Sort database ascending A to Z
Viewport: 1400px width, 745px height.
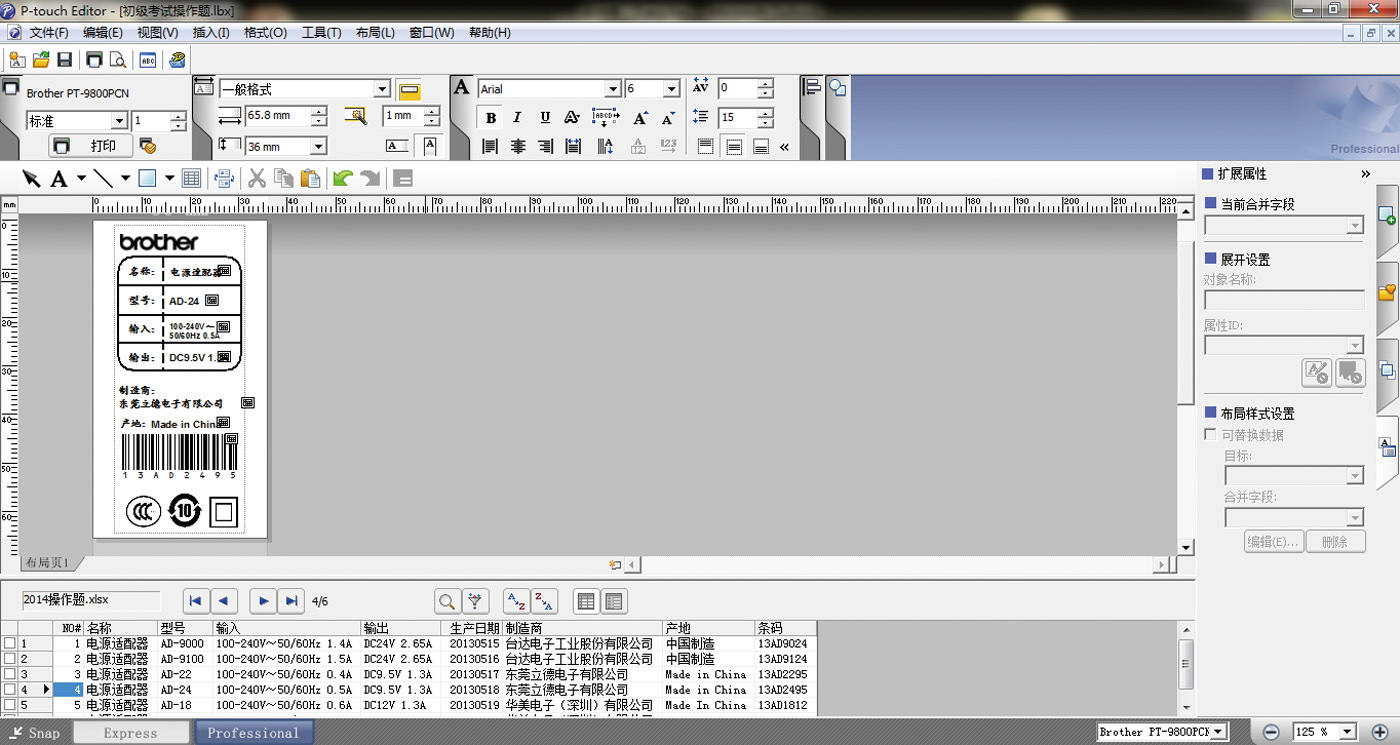(516, 601)
